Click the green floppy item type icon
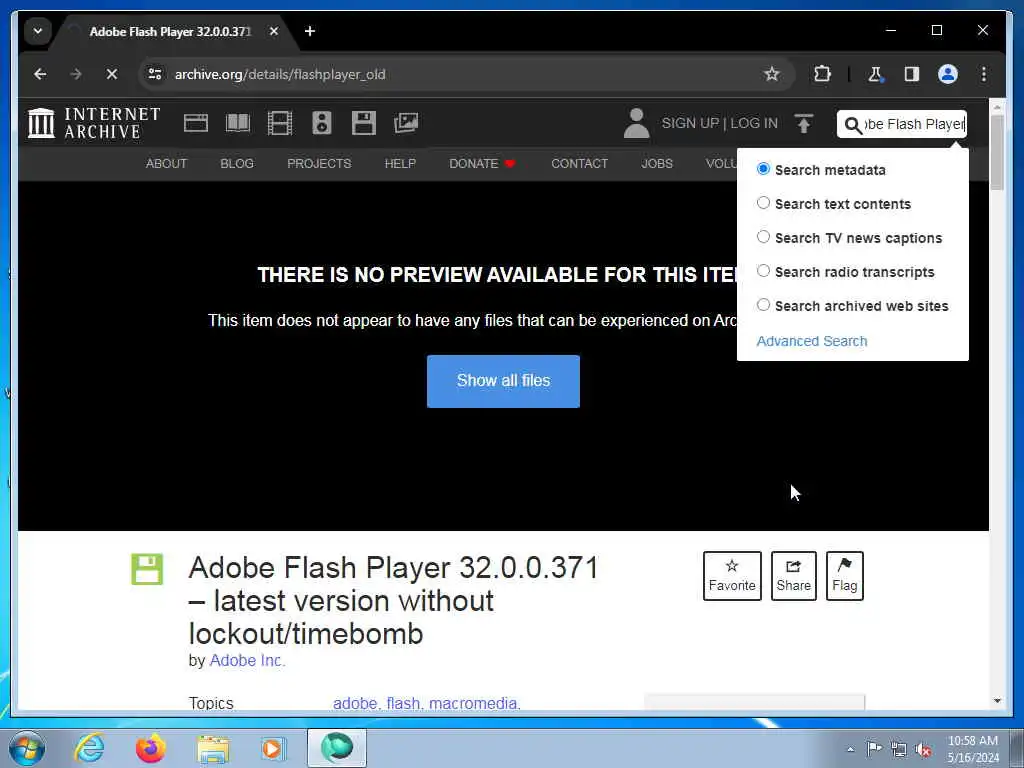This screenshot has width=1024, height=768. tap(147, 569)
